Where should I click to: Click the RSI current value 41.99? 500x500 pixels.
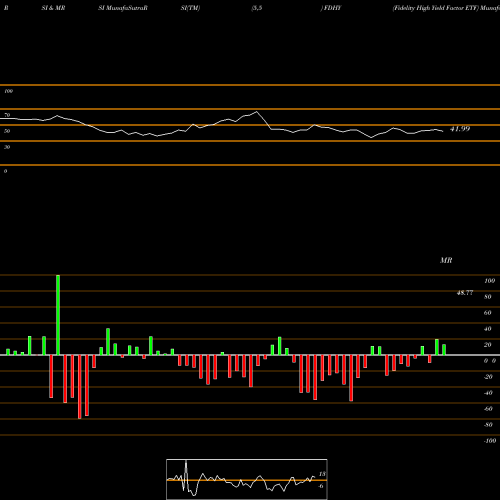(460, 129)
